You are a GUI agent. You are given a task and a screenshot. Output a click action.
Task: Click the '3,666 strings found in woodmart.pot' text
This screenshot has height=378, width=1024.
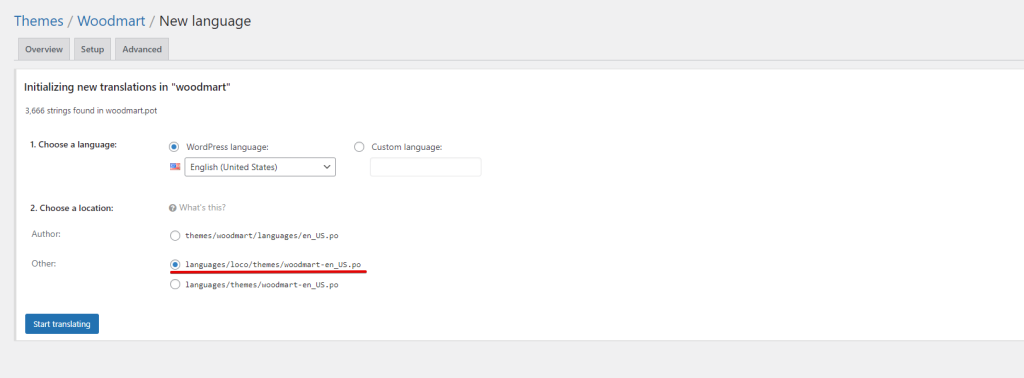(x=90, y=111)
